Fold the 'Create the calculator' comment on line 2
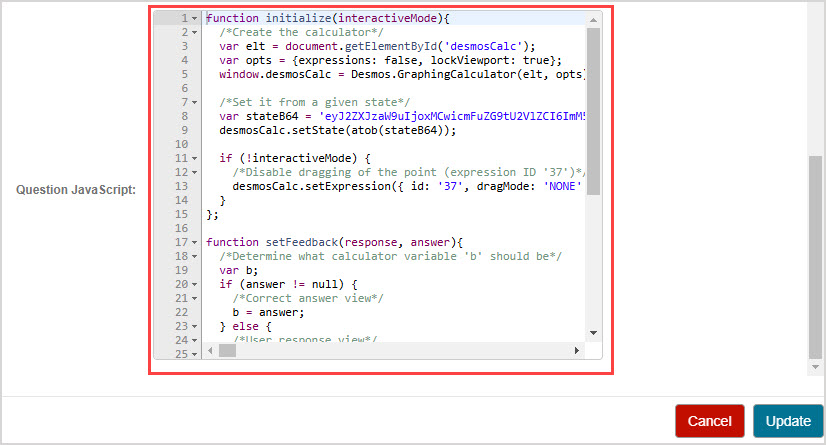Viewport: 826px width, 445px height. pyautogui.click(x=194, y=32)
